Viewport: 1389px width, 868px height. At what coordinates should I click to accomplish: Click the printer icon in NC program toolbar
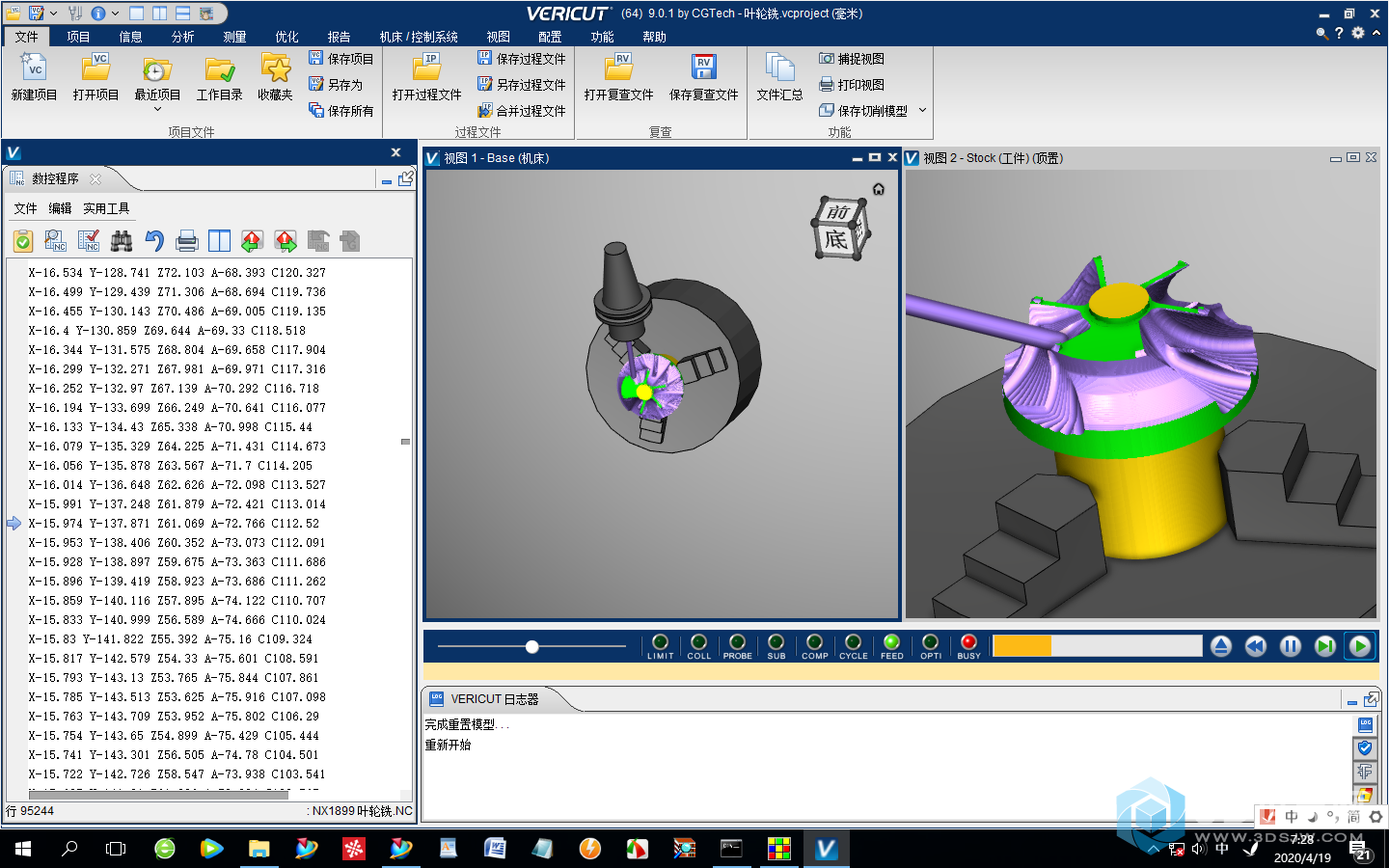(x=187, y=241)
